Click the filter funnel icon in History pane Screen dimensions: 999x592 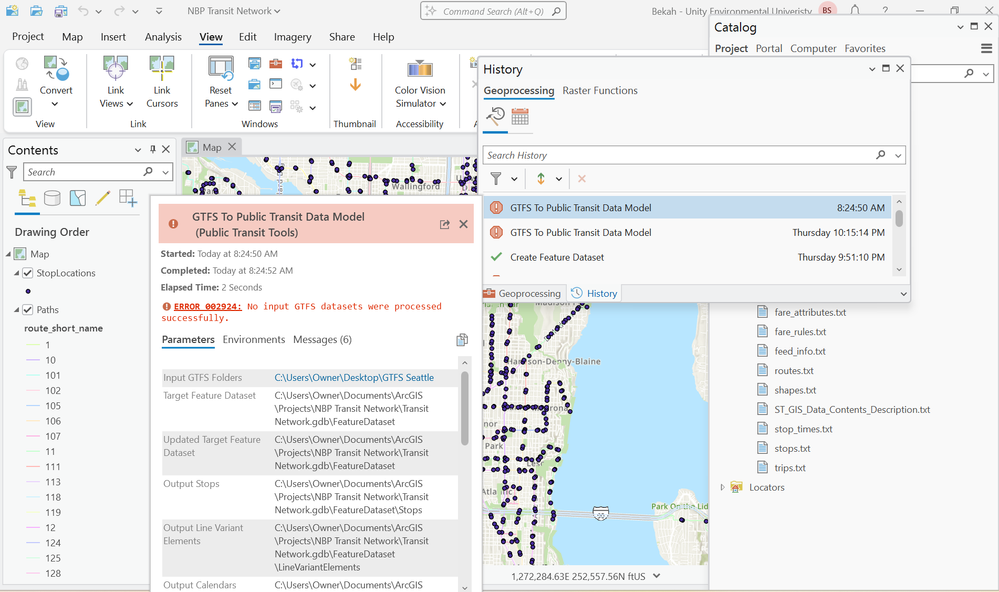point(496,179)
